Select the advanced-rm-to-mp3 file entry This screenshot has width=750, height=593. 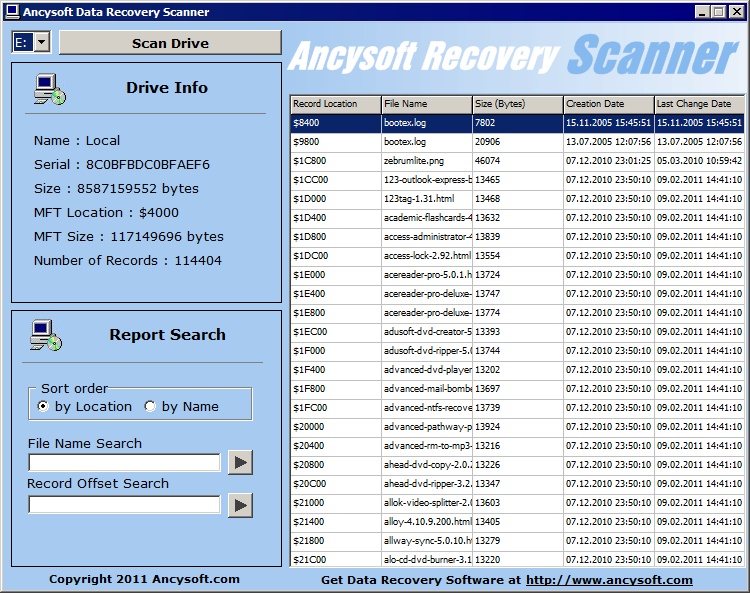pyautogui.click(x=427, y=446)
